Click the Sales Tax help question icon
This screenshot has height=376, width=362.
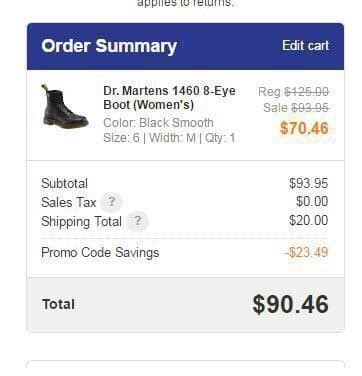(112, 202)
